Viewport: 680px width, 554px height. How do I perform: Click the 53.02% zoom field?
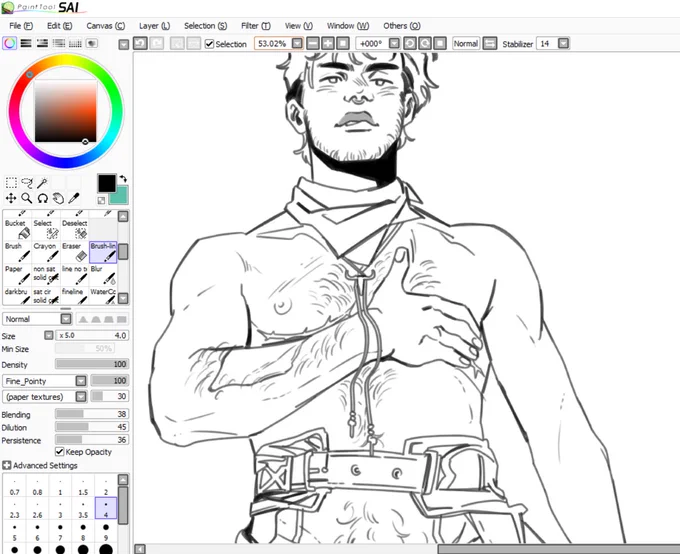click(272, 43)
